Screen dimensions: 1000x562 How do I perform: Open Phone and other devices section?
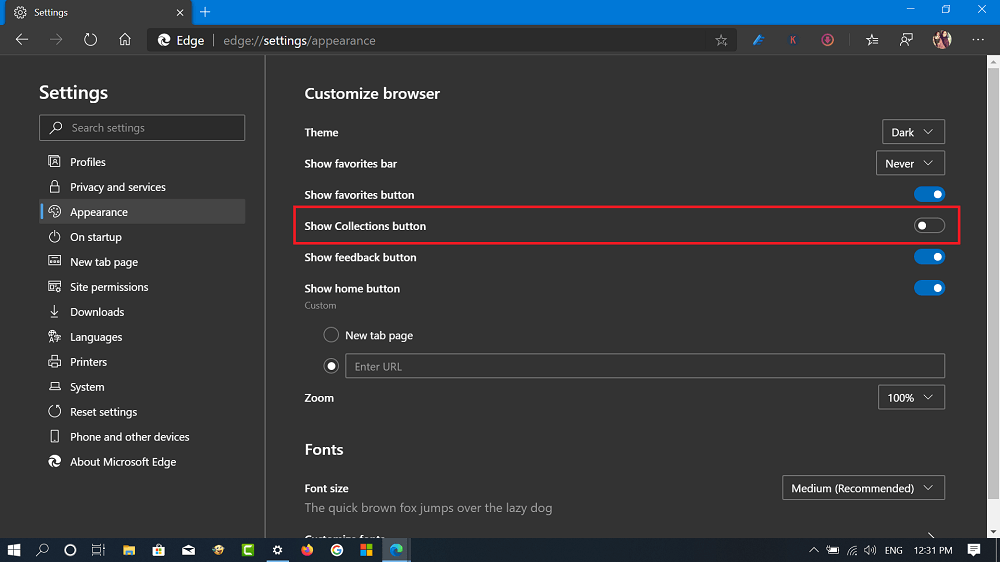tap(142, 437)
